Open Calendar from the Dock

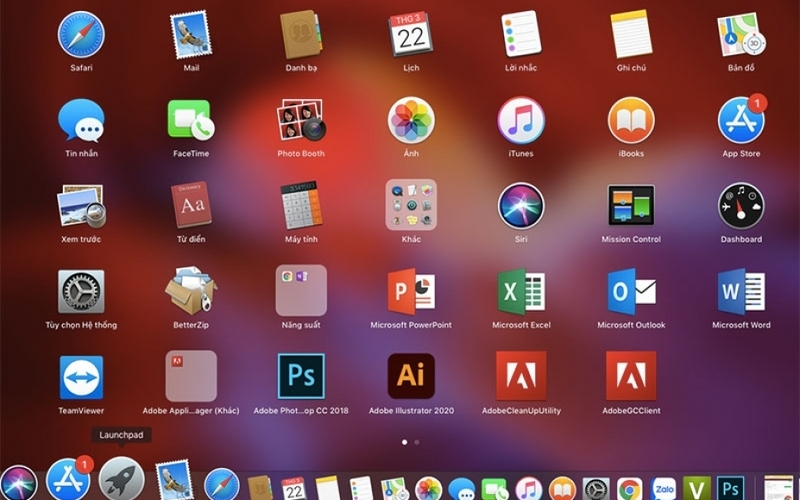tap(294, 488)
